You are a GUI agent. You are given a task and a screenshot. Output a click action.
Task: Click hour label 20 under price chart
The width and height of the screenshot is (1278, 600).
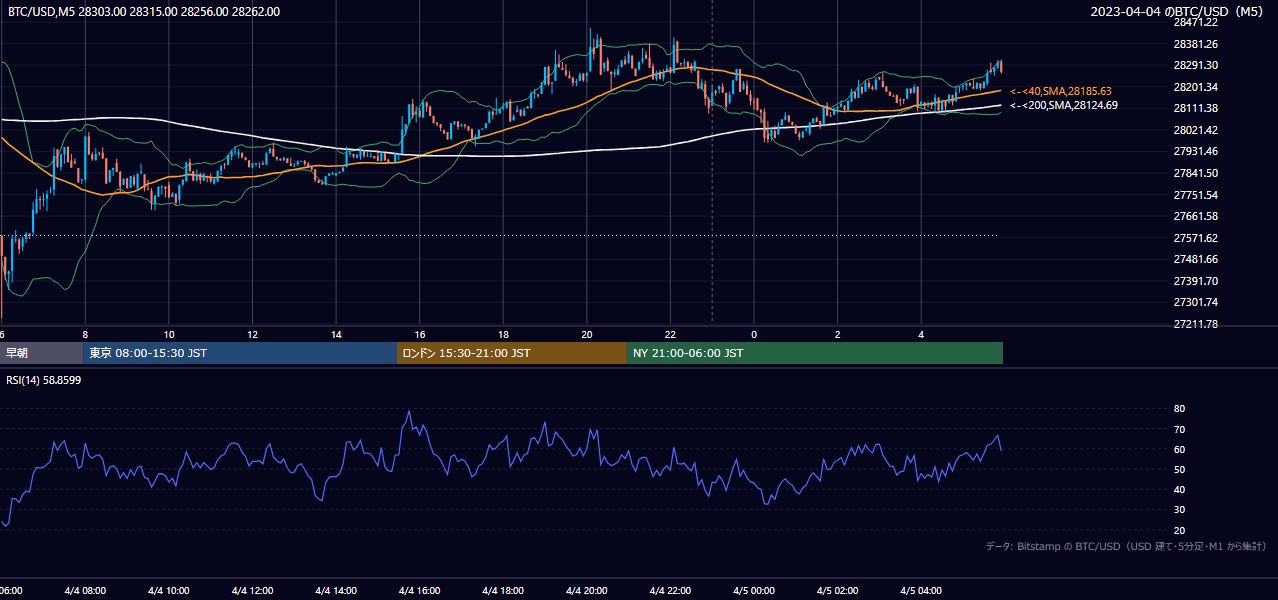pyautogui.click(x=587, y=334)
